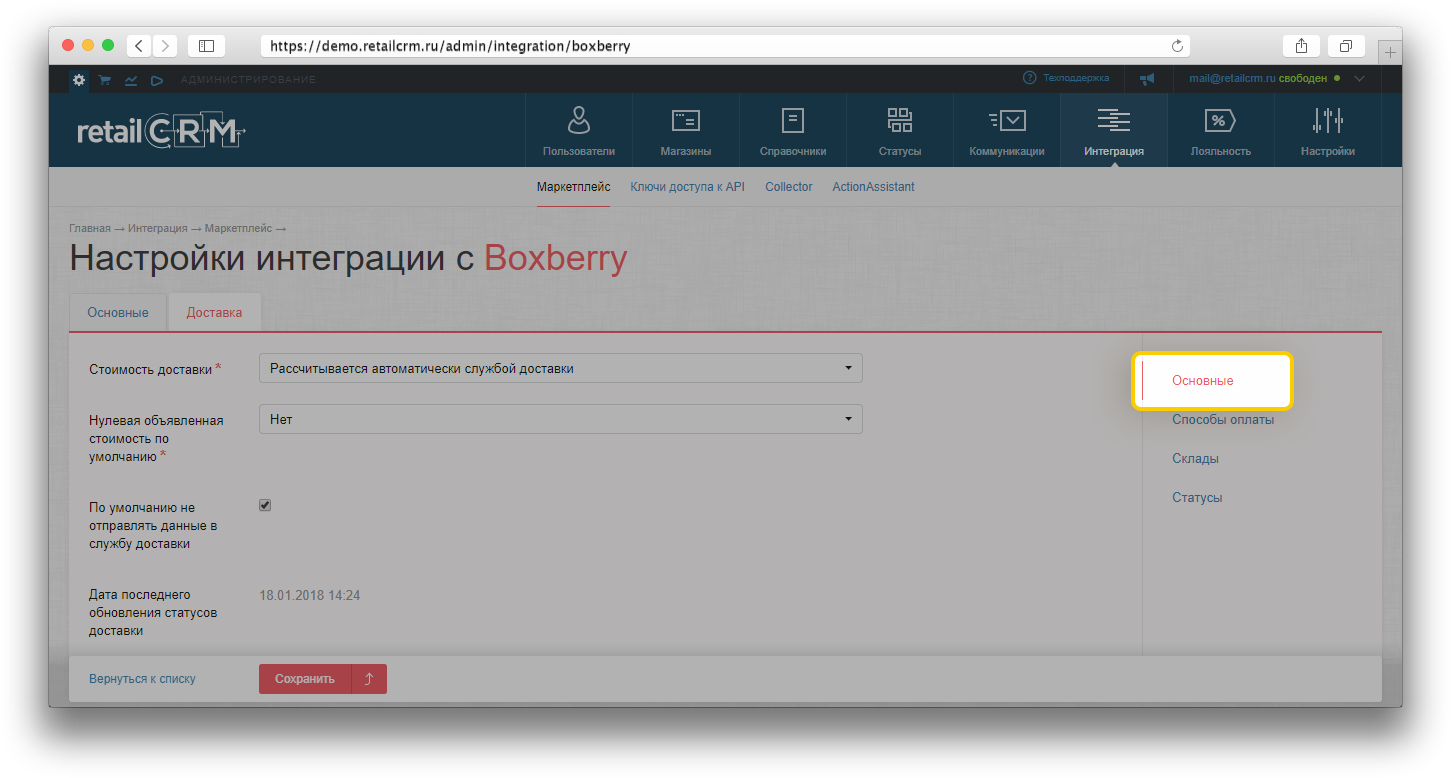Open the Collector submenu item
This screenshot has height=778, width=1451.
[x=789, y=187]
